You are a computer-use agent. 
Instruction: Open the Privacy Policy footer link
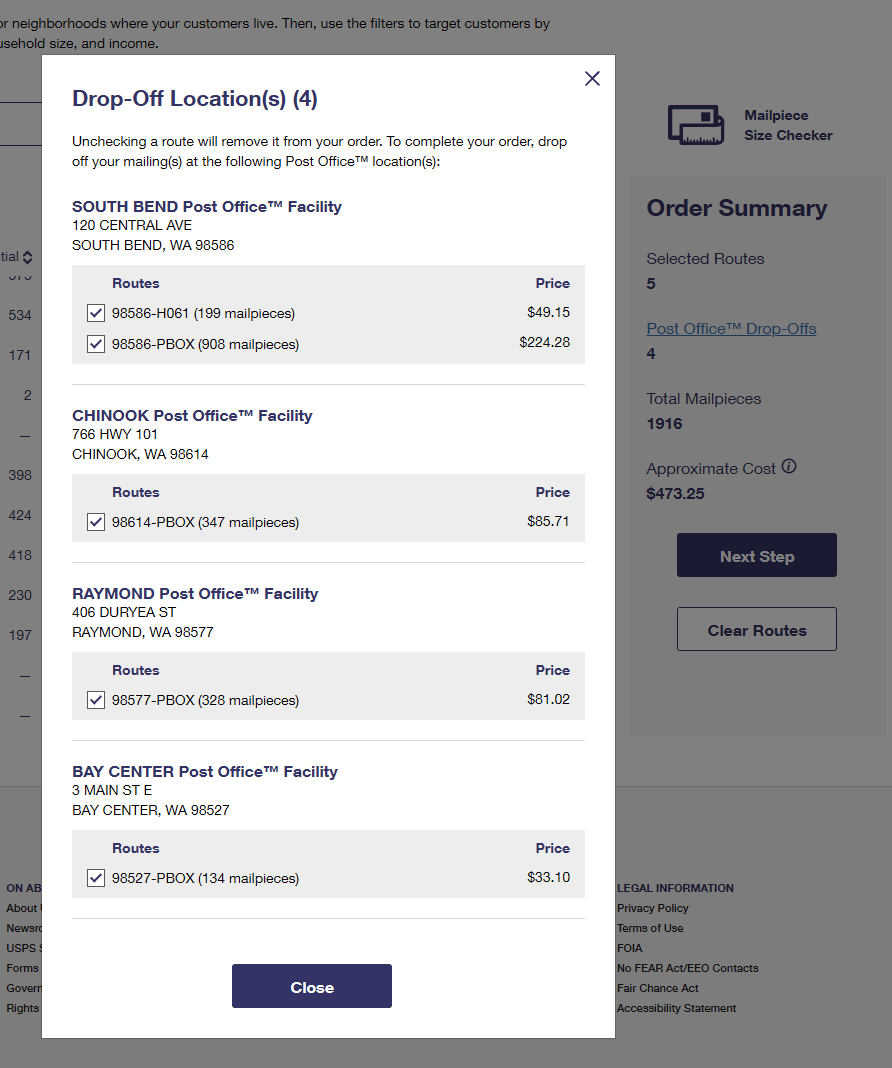pyautogui.click(x=652, y=908)
